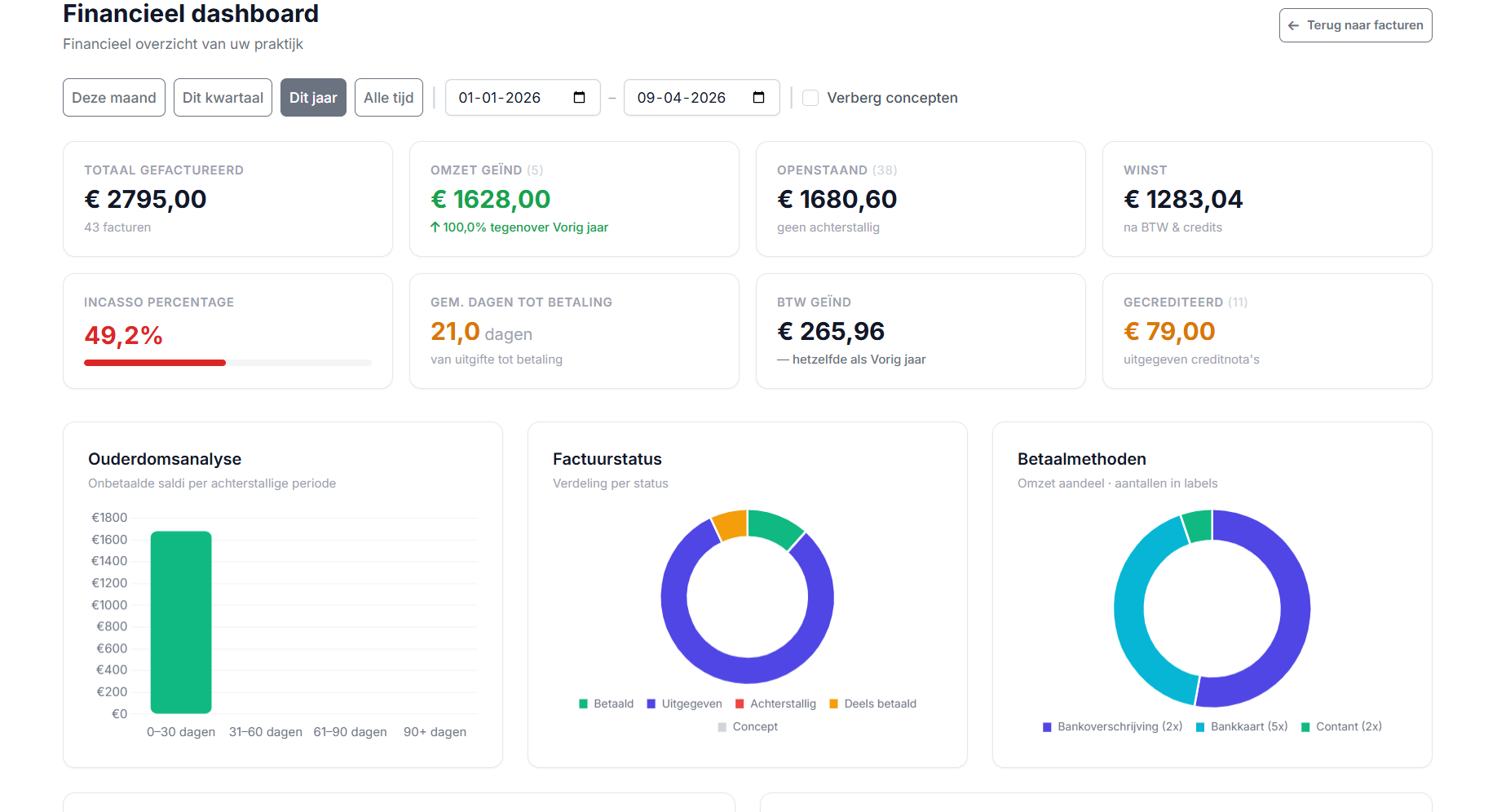The width and height of the screenshot is (1497, 812).
Task: Click the 43 facturen text
Action: (117, 227)
